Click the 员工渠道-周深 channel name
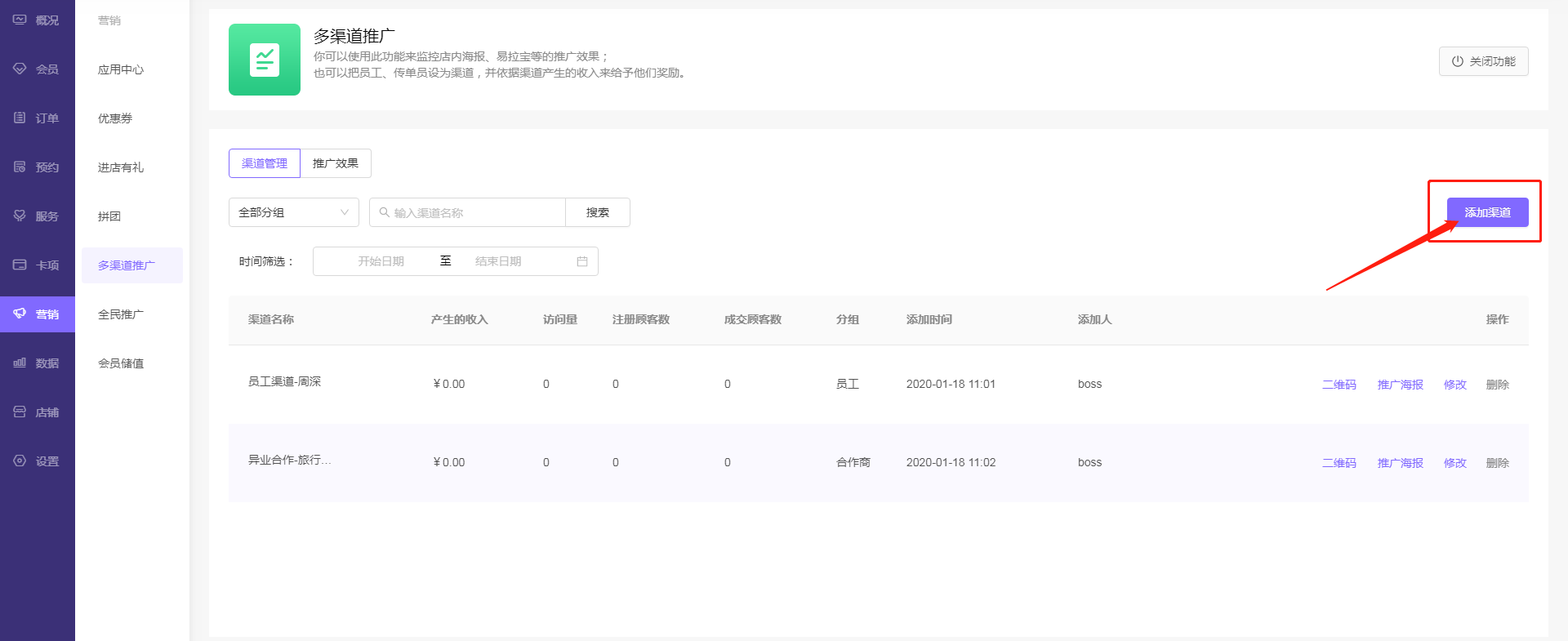Viewport: 1568px width, 641px height. tap(285, 381)
